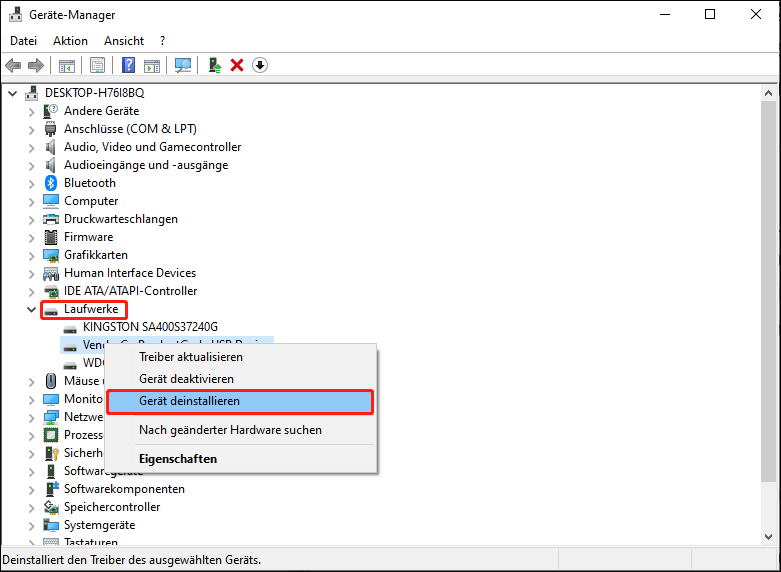Close the Geräte-Manager window

point(756,14)
